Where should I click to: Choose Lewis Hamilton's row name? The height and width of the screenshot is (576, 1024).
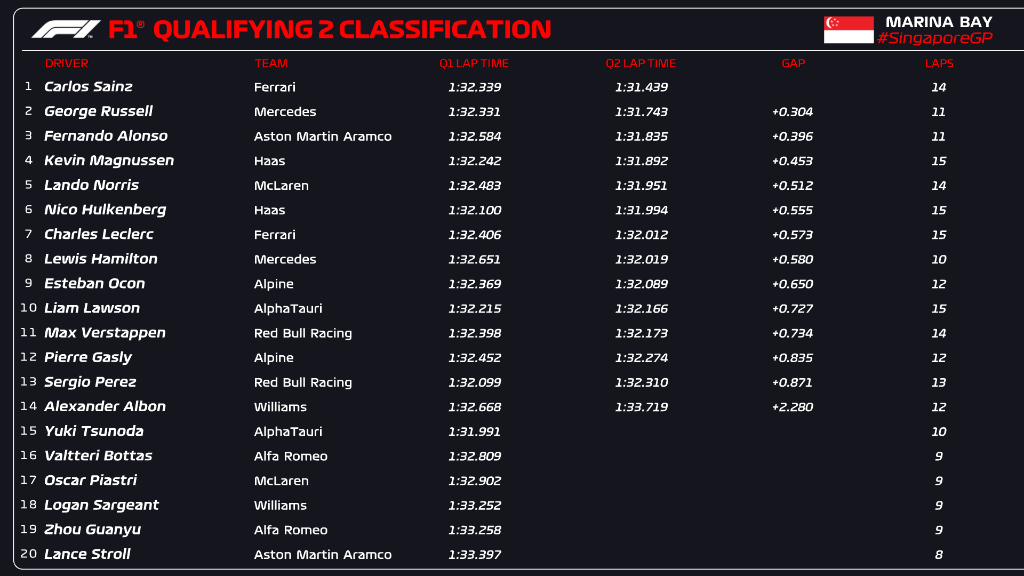pyautogui.click(x=101, y=259)
